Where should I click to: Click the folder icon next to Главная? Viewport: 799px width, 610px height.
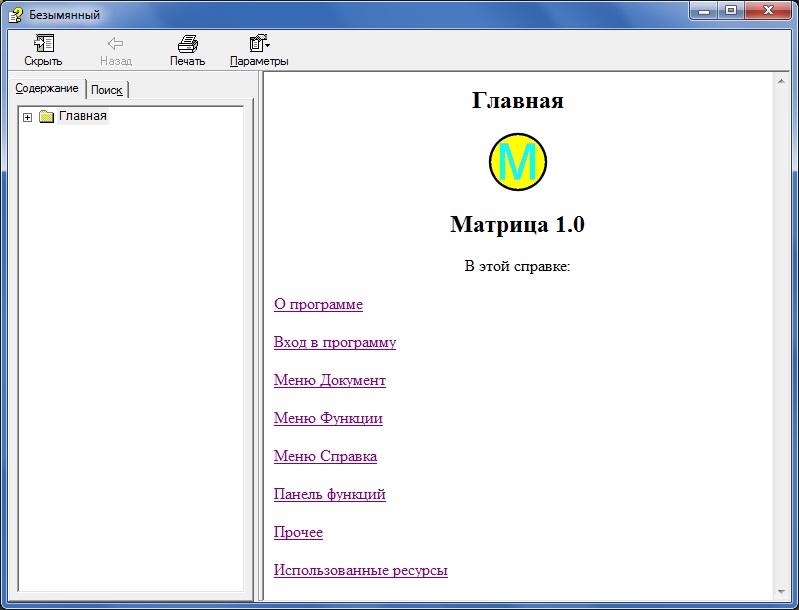point(46,117)
